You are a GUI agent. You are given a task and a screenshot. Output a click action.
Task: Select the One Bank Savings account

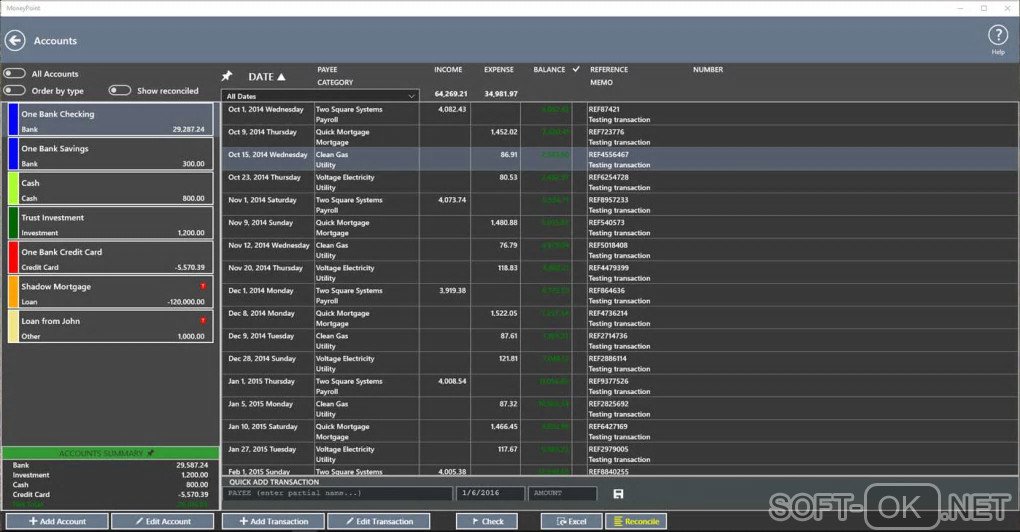(x=110, y=154)
